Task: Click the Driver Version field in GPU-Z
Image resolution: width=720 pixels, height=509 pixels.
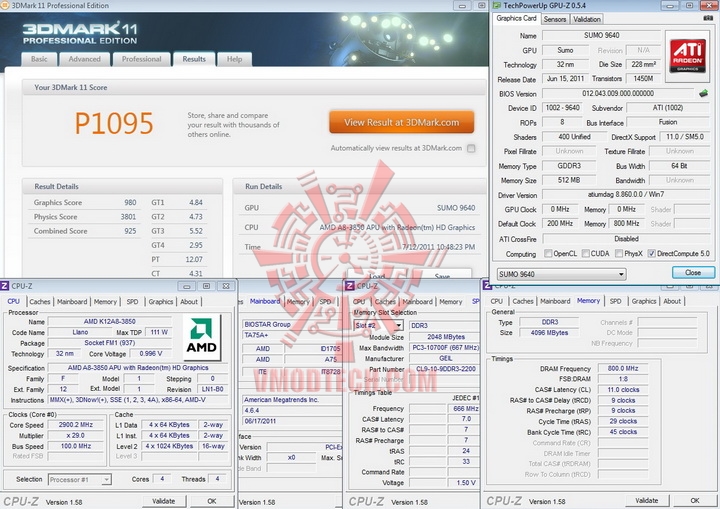Action: pyautogui.click(x=626, y=194)
